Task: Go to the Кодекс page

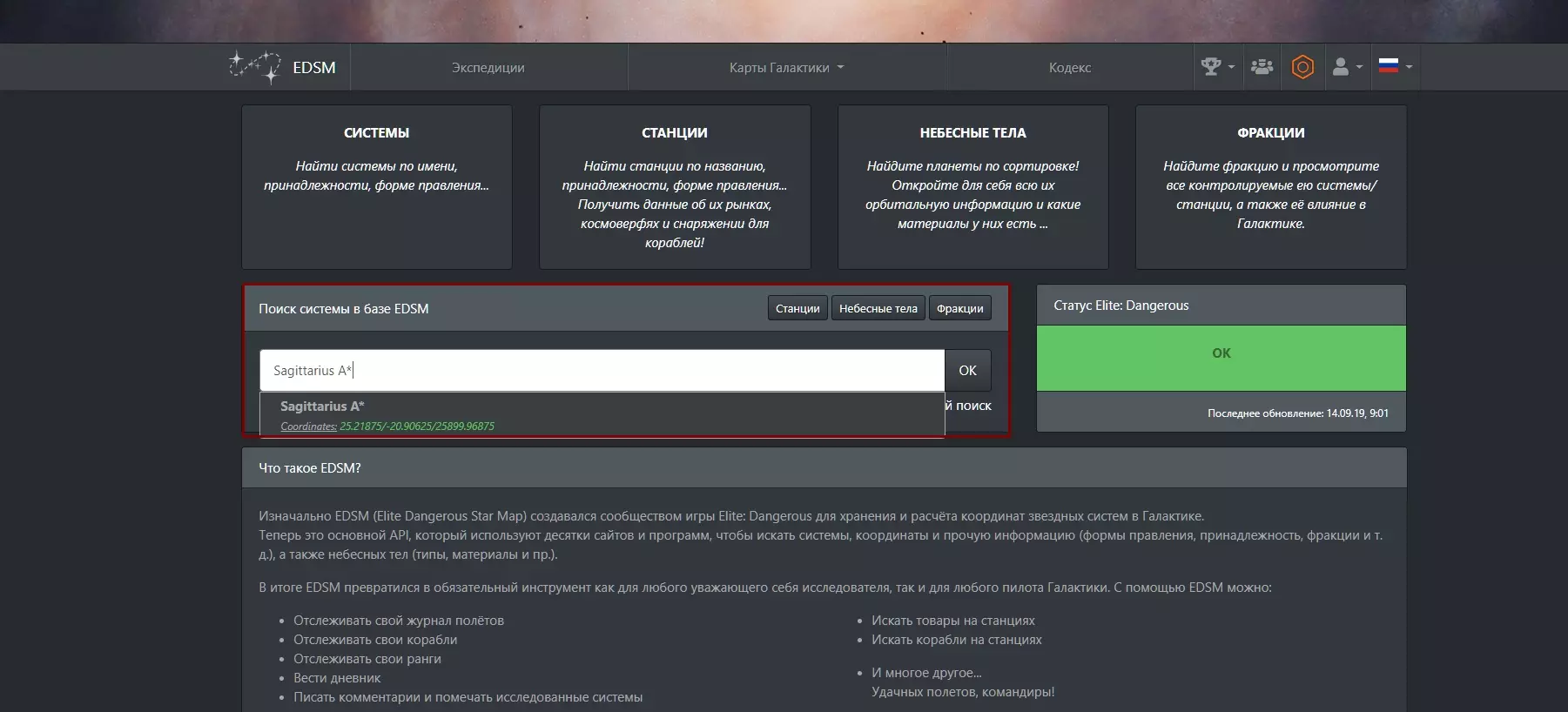Action: click(x=1070, y=68)
